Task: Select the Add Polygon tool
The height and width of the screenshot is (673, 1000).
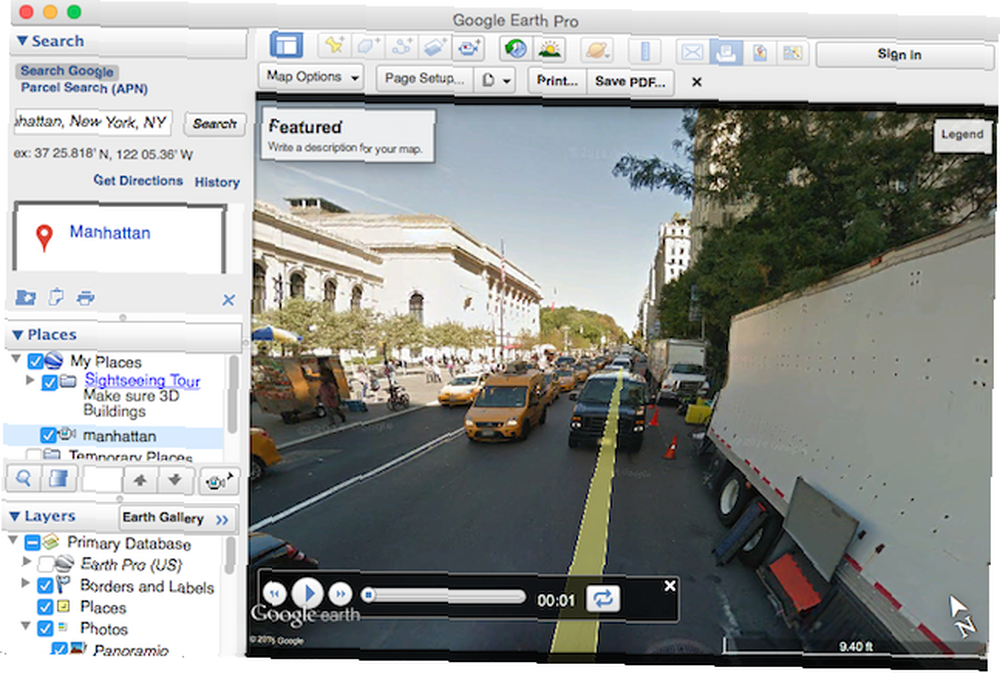Action: (x=368, y=46)
